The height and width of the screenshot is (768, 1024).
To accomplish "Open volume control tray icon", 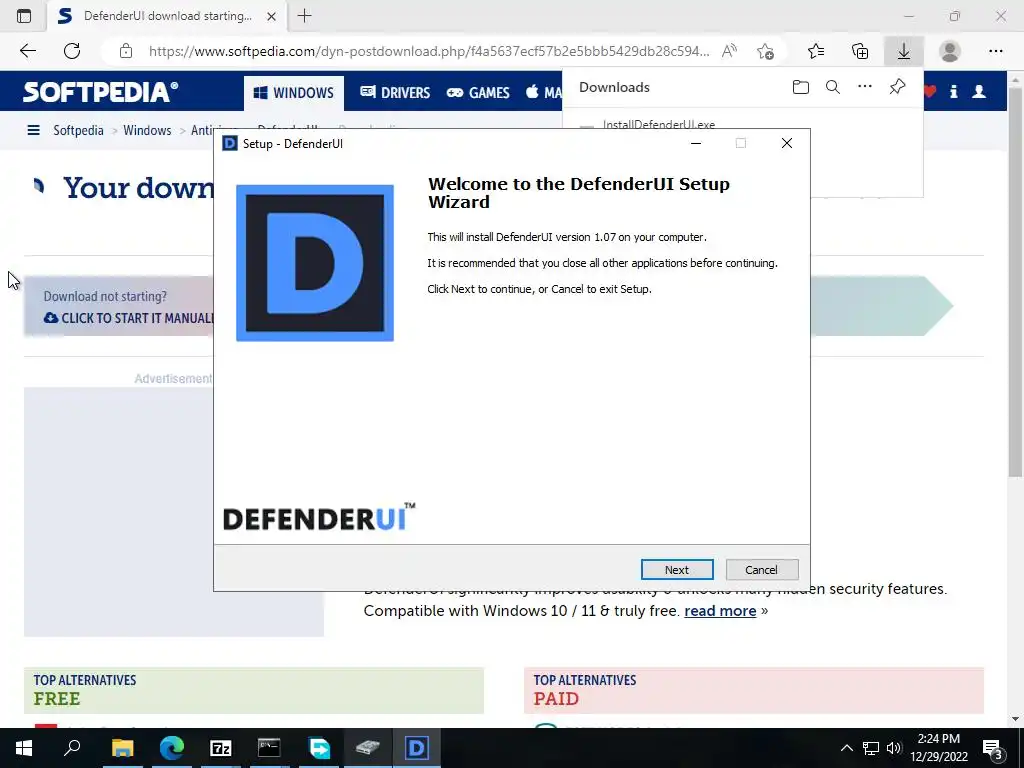I will (x=894, y=748).
